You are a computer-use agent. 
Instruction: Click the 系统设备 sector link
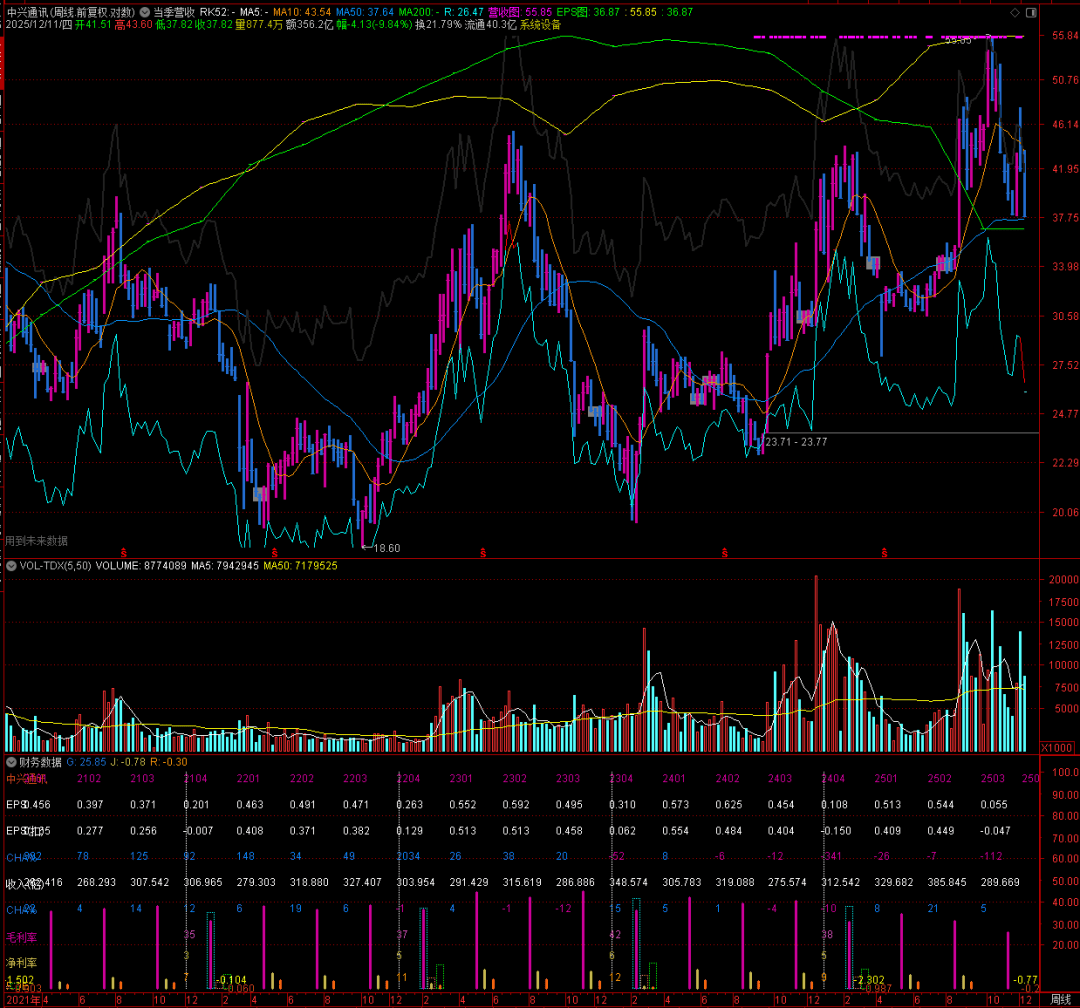[541, 25]
